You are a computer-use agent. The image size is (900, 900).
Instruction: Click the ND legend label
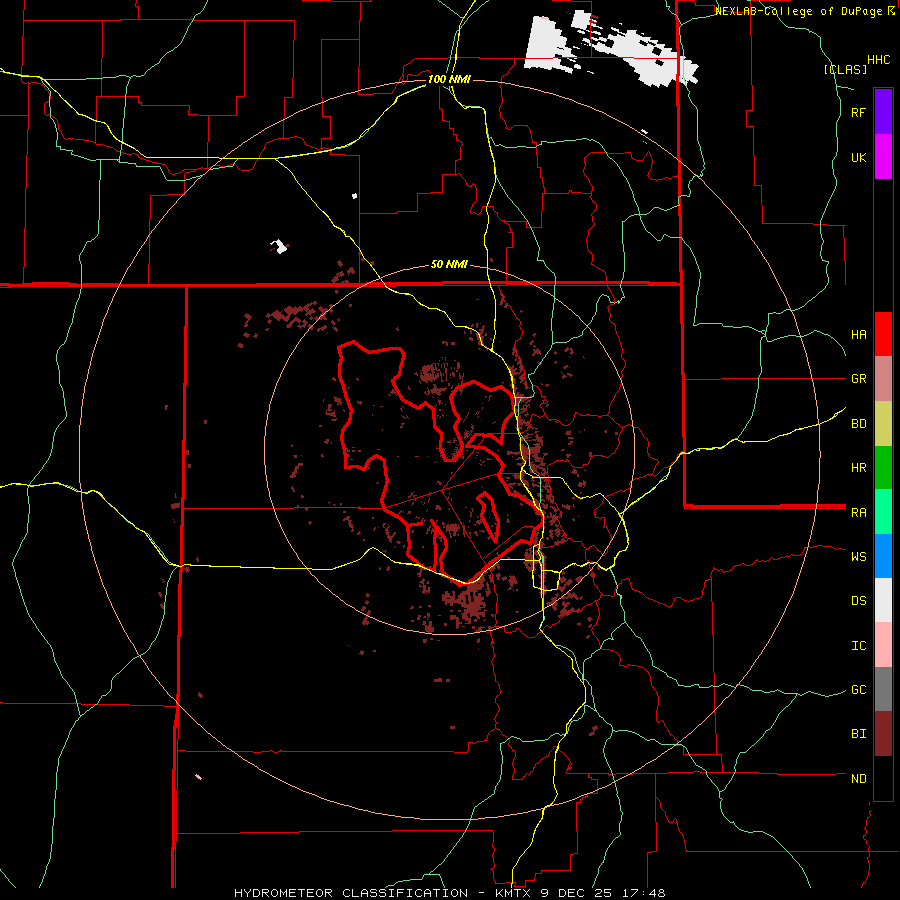tap(858, 779)
